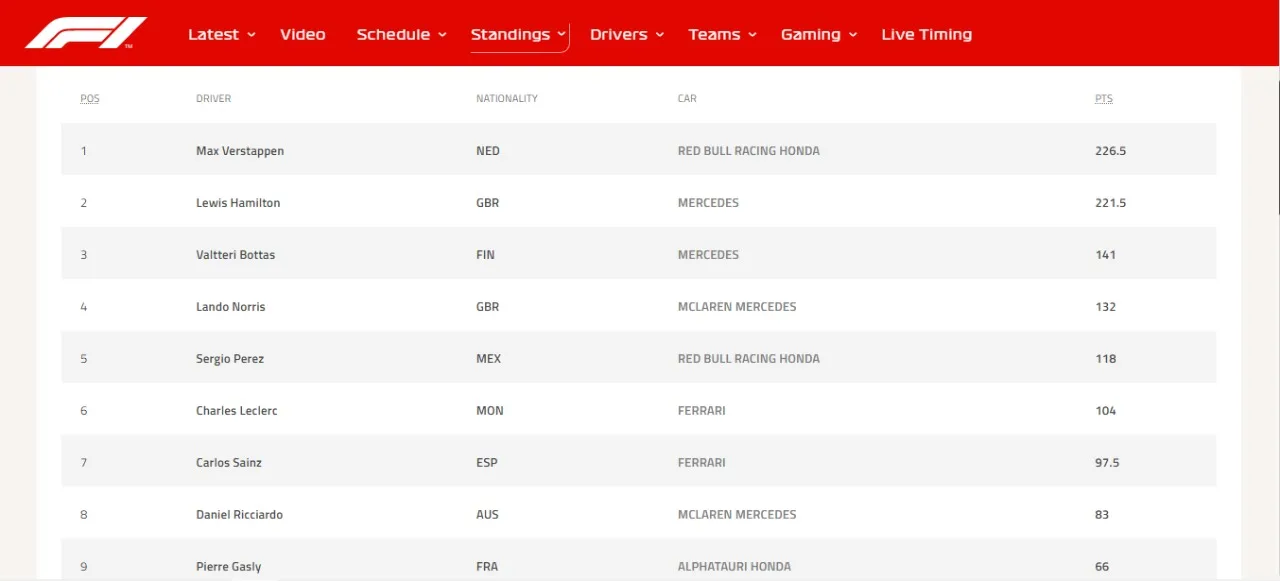Select Carlos Sainz driver name

(229, 463)
